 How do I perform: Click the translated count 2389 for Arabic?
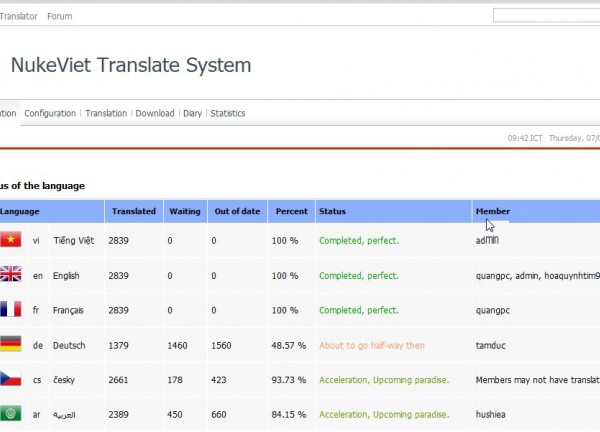click(118, 414)
